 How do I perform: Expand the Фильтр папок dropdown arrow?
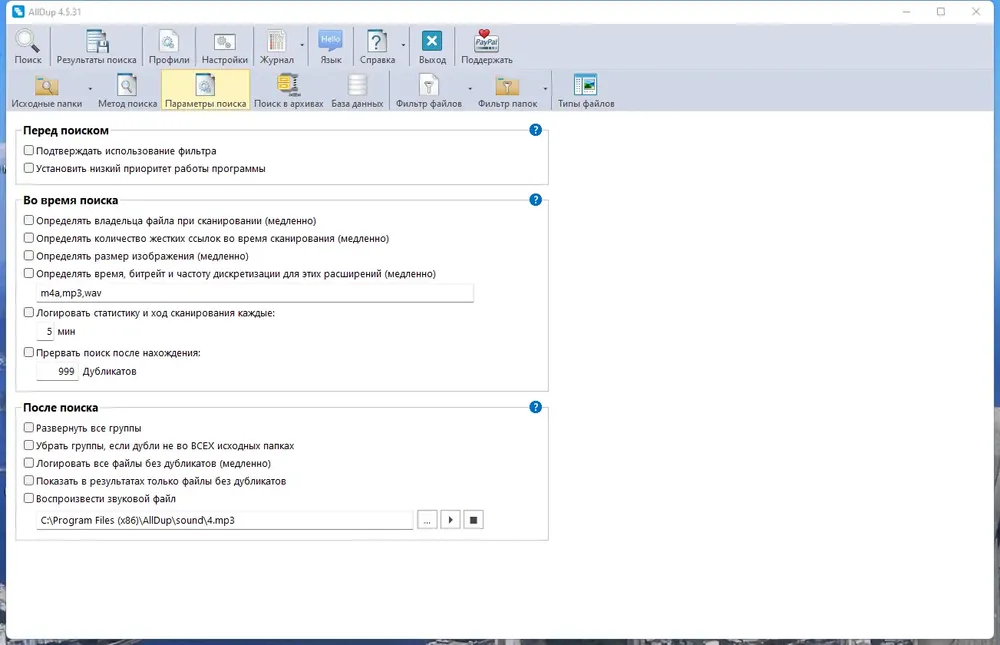point(545,89)
